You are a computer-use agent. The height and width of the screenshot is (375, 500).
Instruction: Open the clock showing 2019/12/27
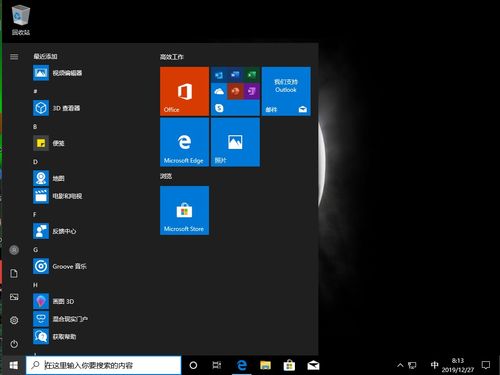pos(458,365)
